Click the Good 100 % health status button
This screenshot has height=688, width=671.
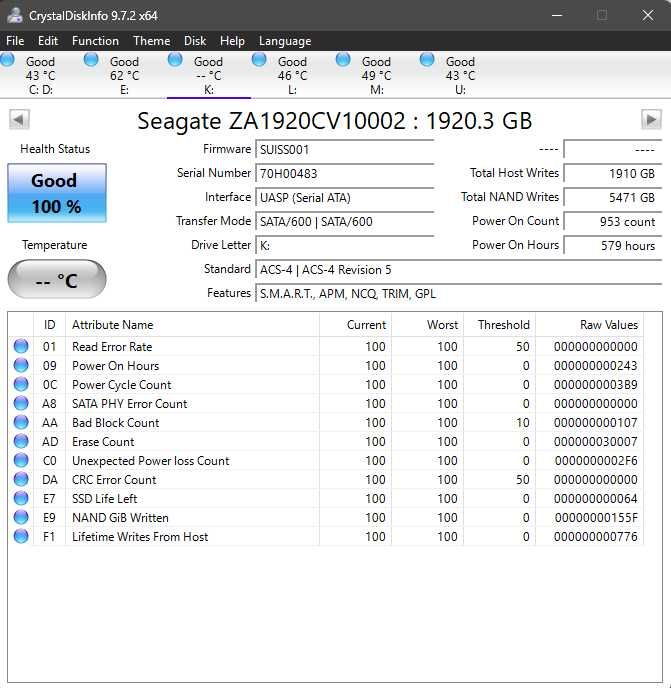coord(55,192)
